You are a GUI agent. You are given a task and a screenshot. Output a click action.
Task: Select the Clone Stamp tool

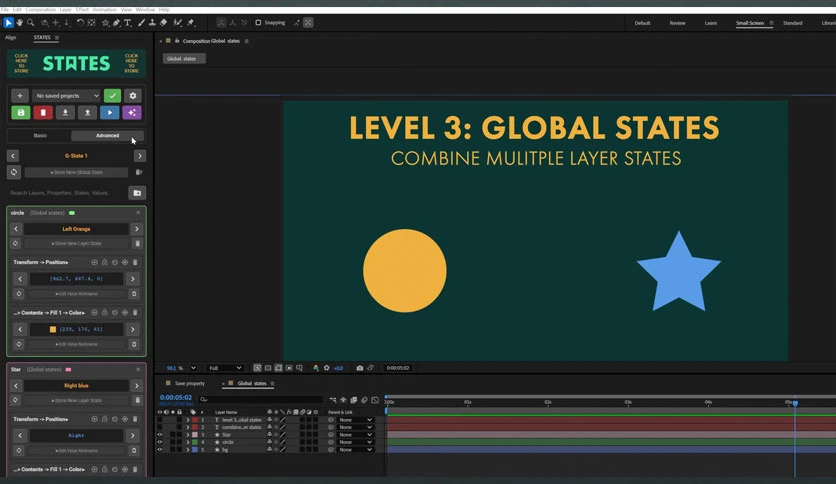(x=152, y=22)
